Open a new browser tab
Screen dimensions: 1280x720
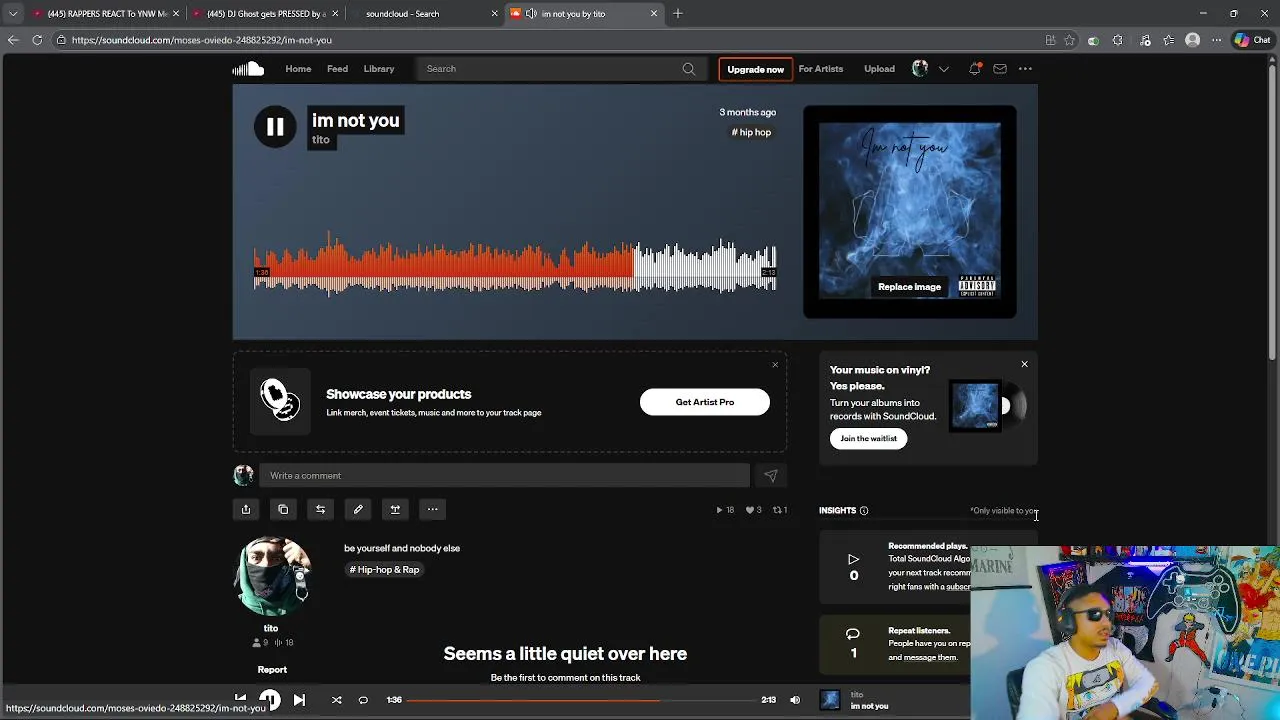678,14
